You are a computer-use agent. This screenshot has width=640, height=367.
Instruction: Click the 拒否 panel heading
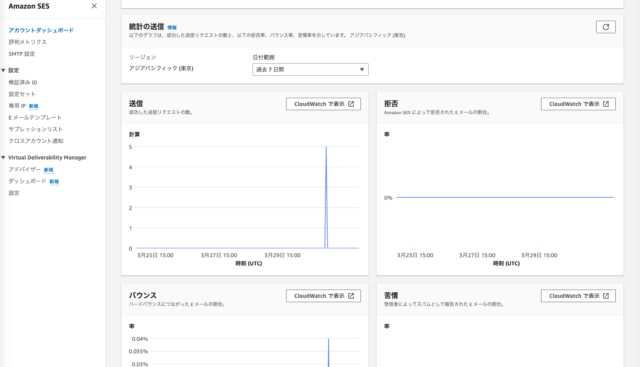tap(391, 104)
